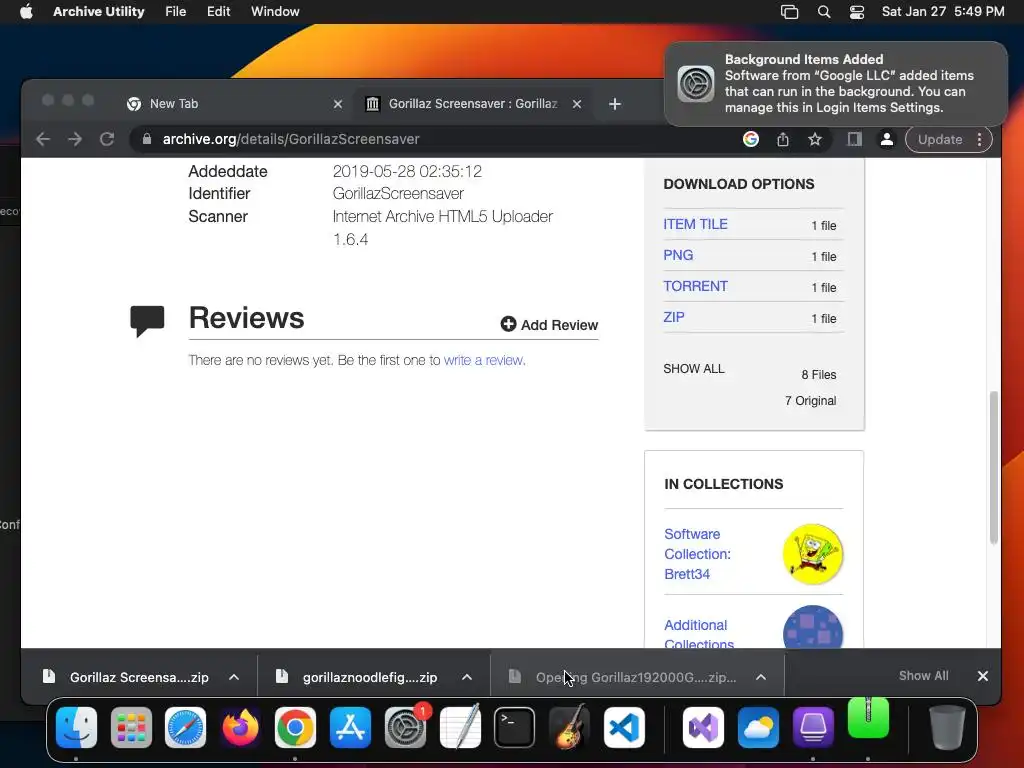Open Terminal from the Dock

click(x=515, y=727)
